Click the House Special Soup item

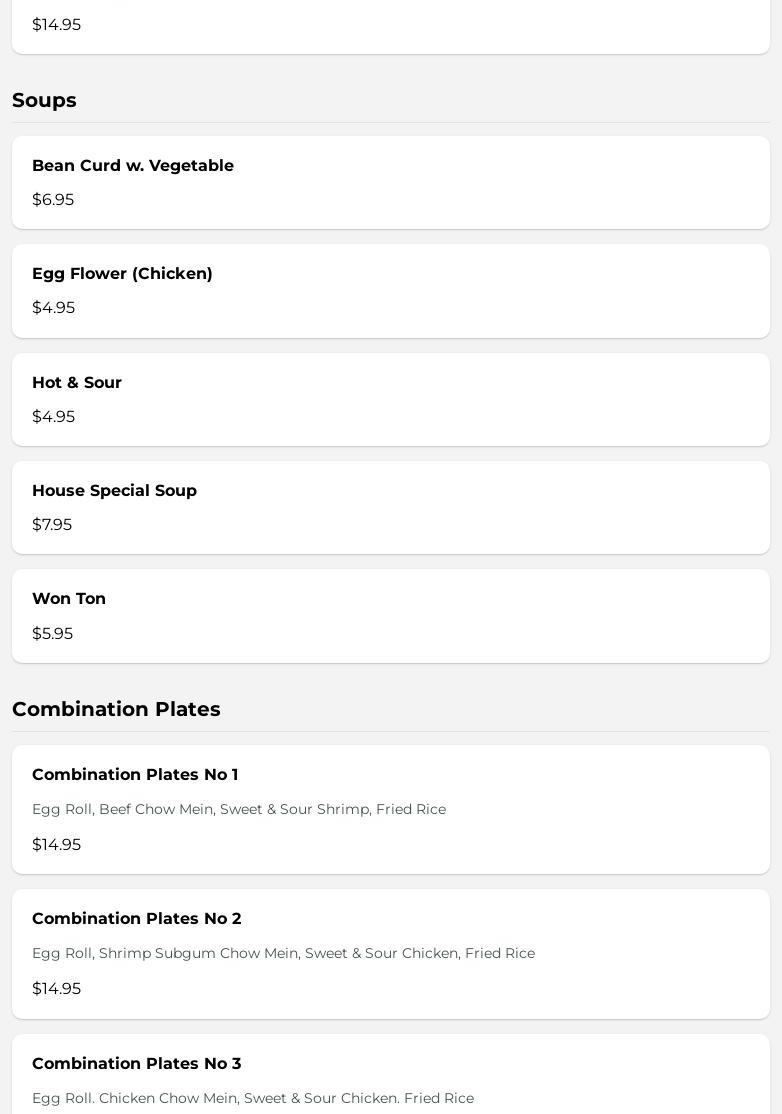[114, 491]
